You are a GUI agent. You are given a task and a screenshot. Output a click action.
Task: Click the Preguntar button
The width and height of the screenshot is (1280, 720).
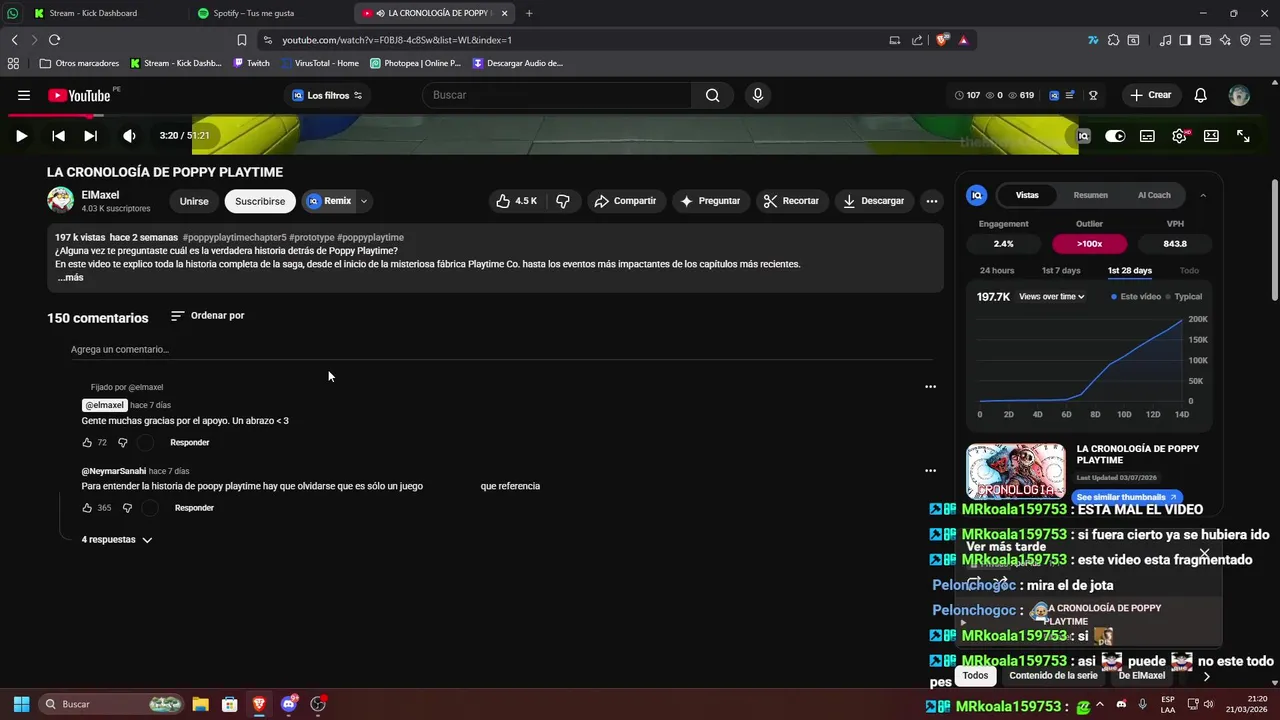click(x=710, y=201)
